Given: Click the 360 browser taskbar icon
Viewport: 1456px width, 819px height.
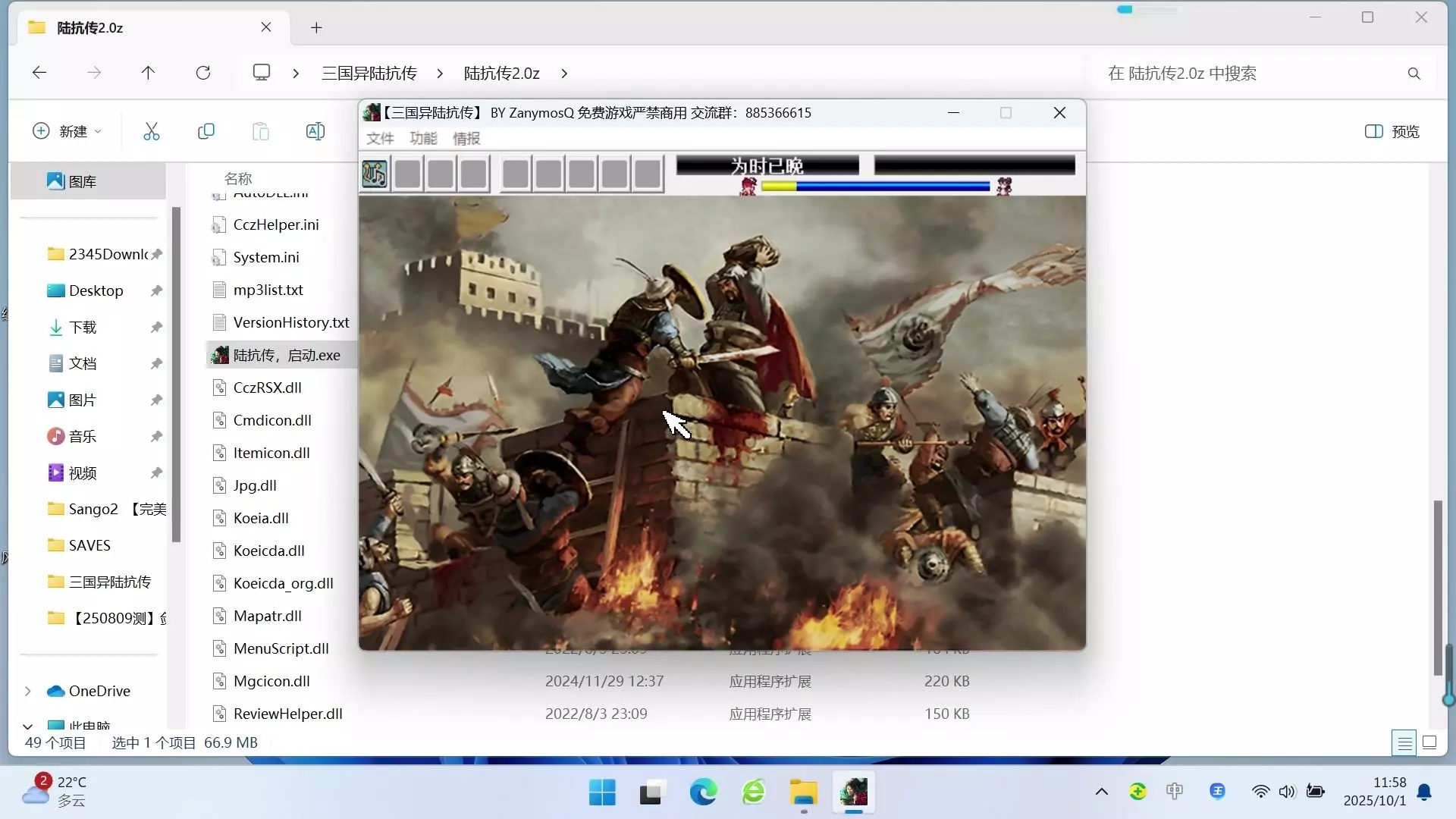Looking at the screenshot, I should 754,792.
